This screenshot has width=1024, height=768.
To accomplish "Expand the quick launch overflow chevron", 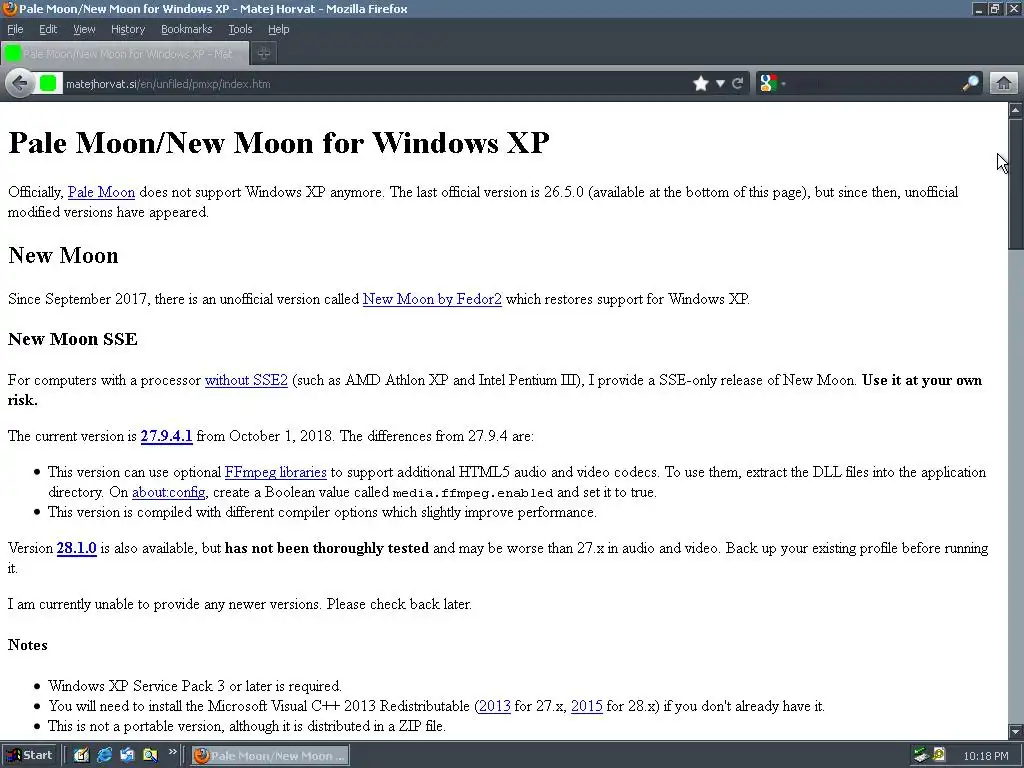I will (x=172, y=752).
